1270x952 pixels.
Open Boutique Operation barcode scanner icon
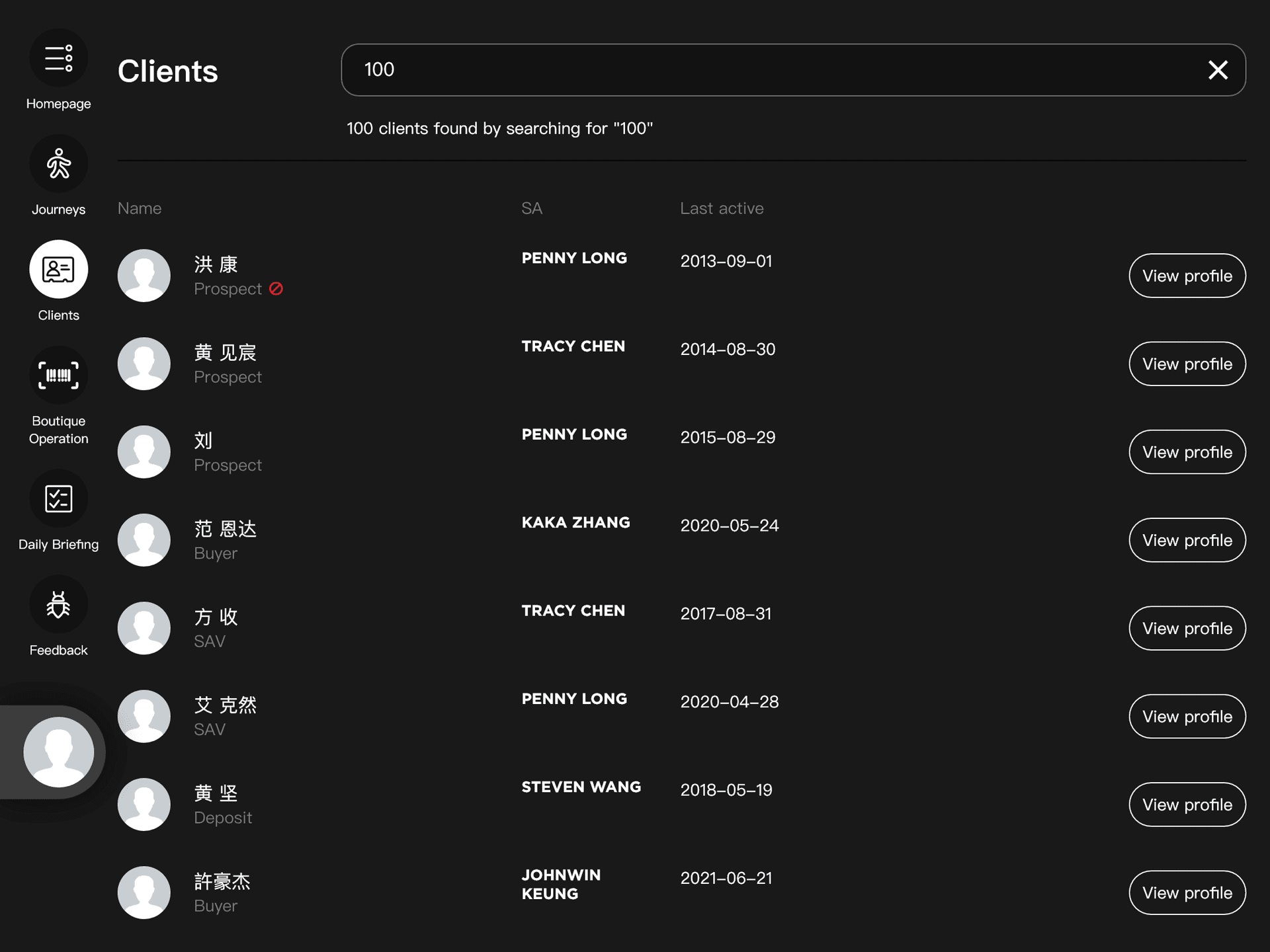58,376
